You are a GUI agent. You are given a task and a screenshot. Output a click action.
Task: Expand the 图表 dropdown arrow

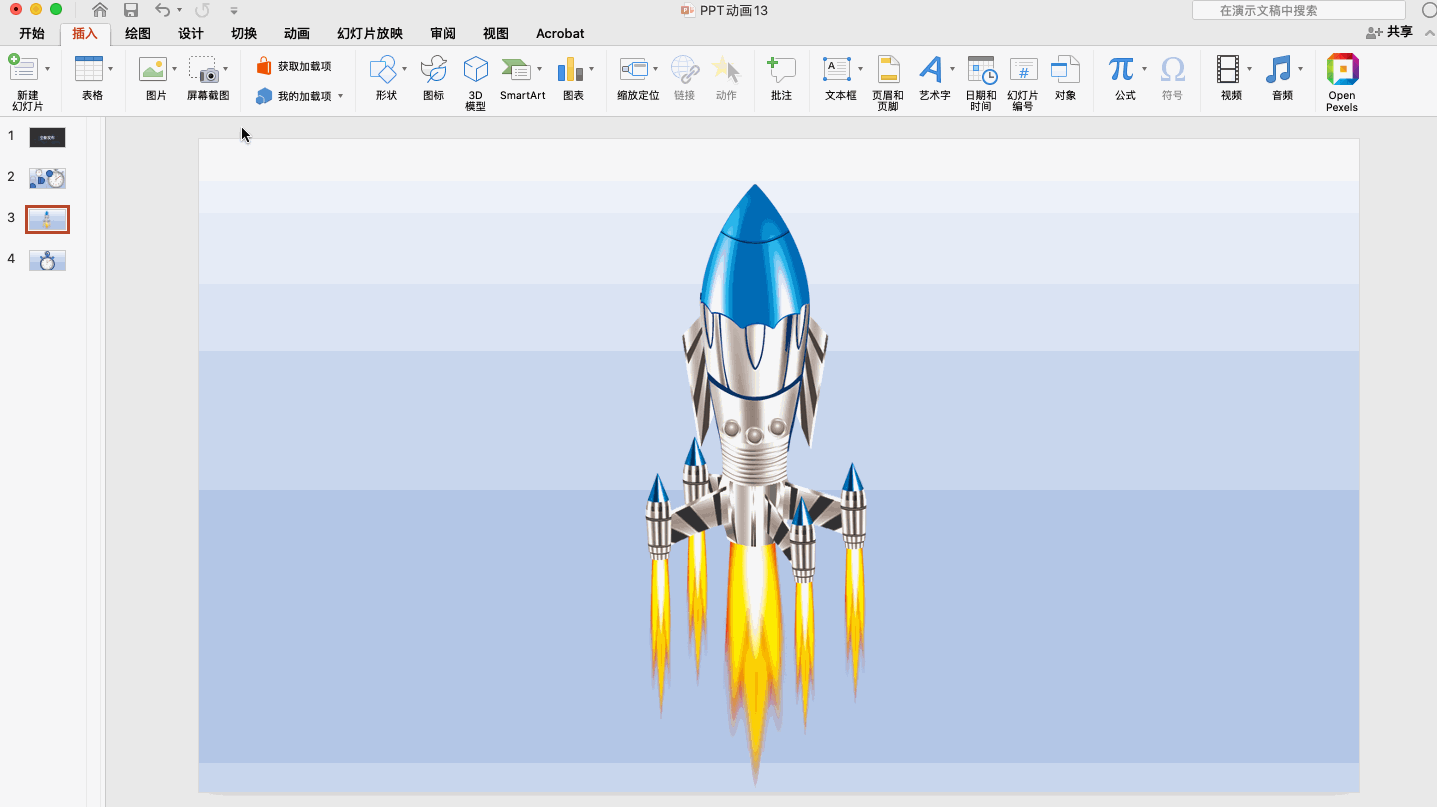pyautogui.click(x=591, y=69)
